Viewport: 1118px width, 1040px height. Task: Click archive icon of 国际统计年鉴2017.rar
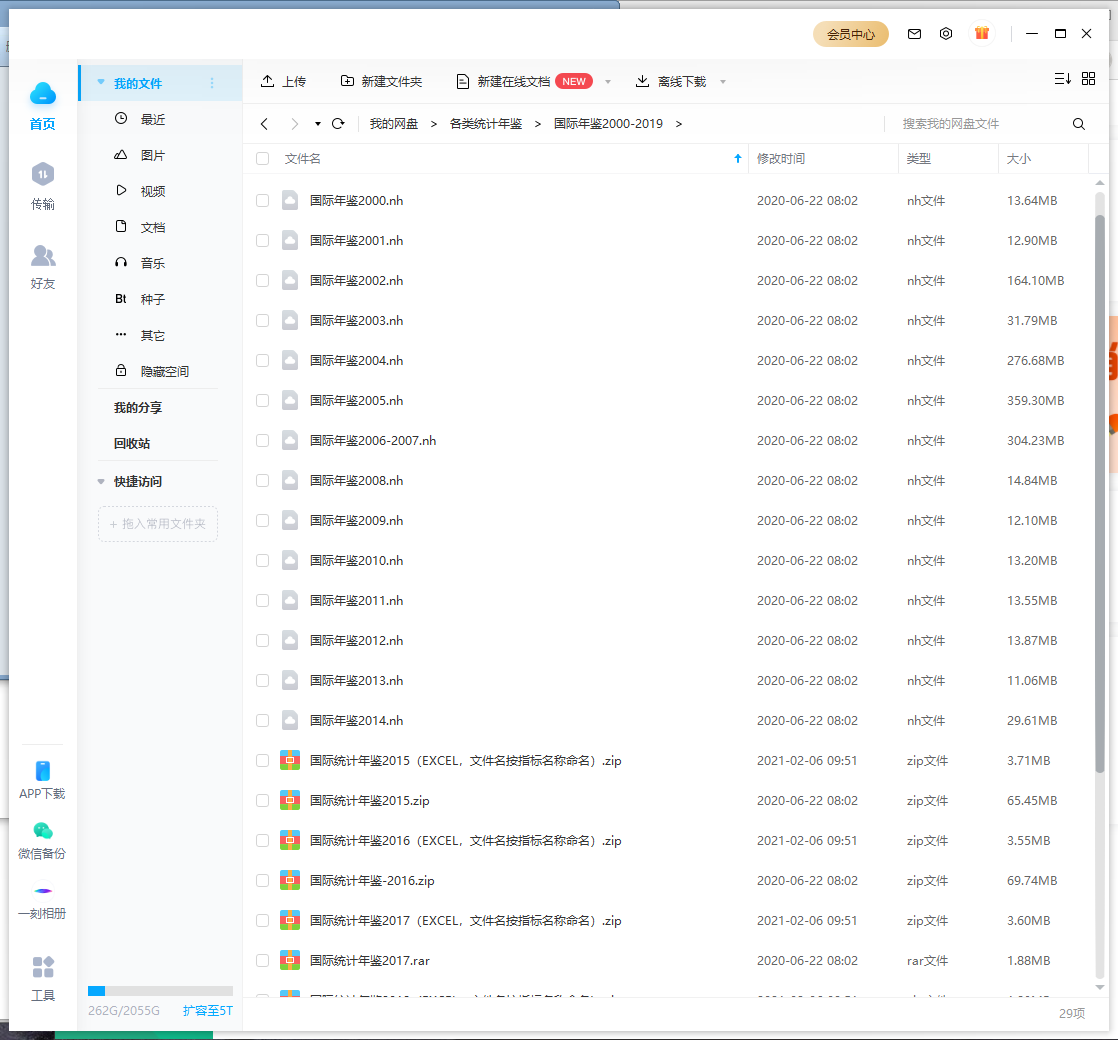(289, 960)
